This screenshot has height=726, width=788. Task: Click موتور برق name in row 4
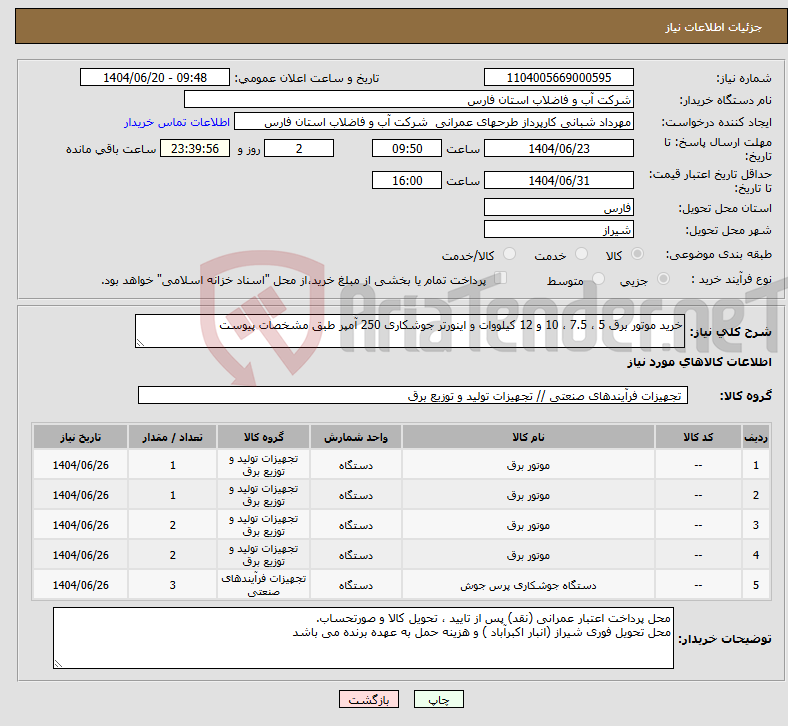click(x=528, y=556)
